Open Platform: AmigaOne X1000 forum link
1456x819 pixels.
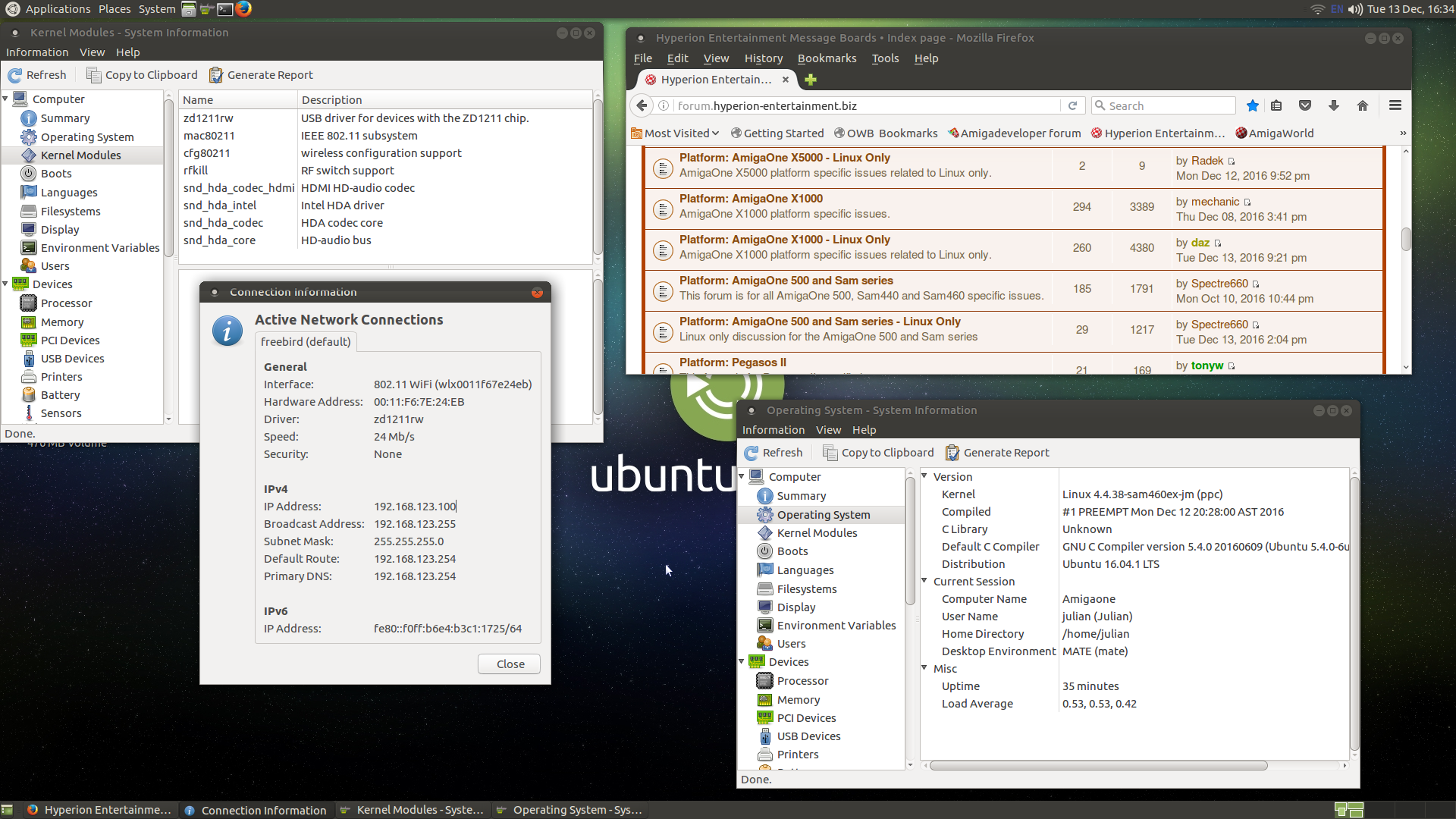751,199
